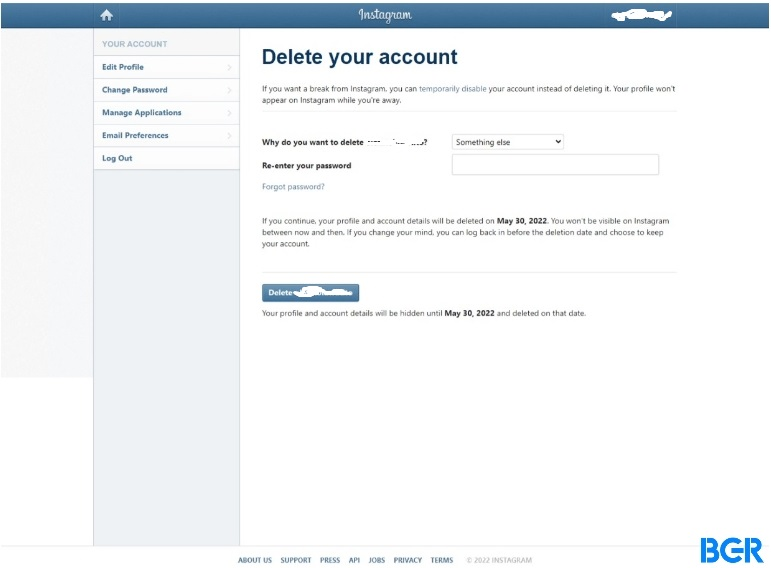Screen dimensions: 771x568
Task: Focus the re-enter password field
Action: pos(555,165)
